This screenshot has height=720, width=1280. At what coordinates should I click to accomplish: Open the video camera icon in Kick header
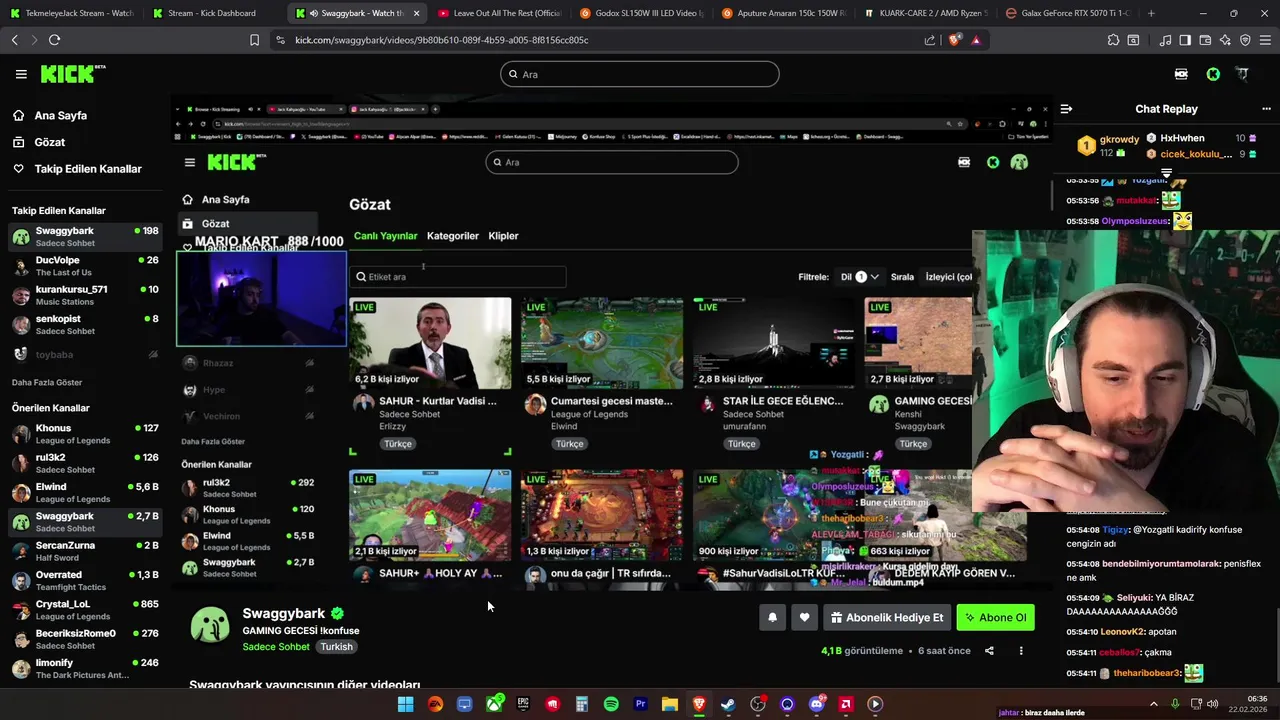point(1181,74)
